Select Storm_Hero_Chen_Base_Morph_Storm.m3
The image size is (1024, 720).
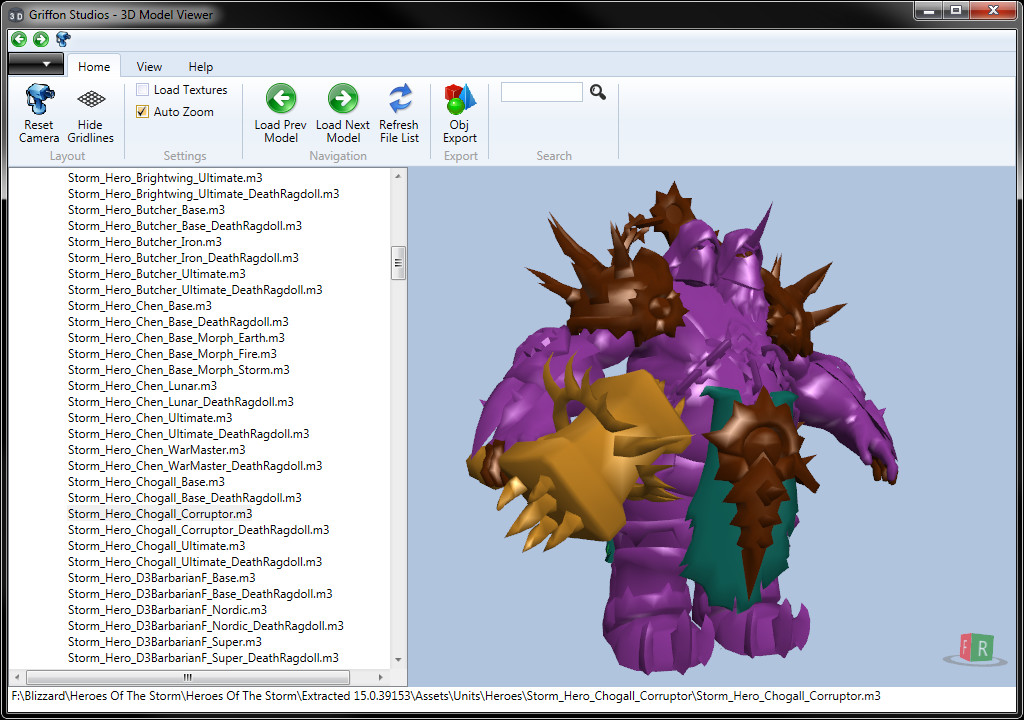[x=179, y=370]
